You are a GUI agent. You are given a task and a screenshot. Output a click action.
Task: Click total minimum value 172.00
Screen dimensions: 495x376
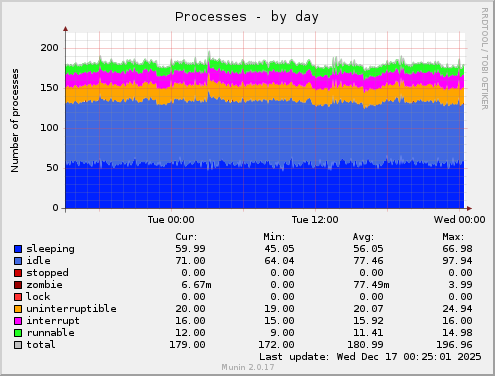(x=276, y=345)
